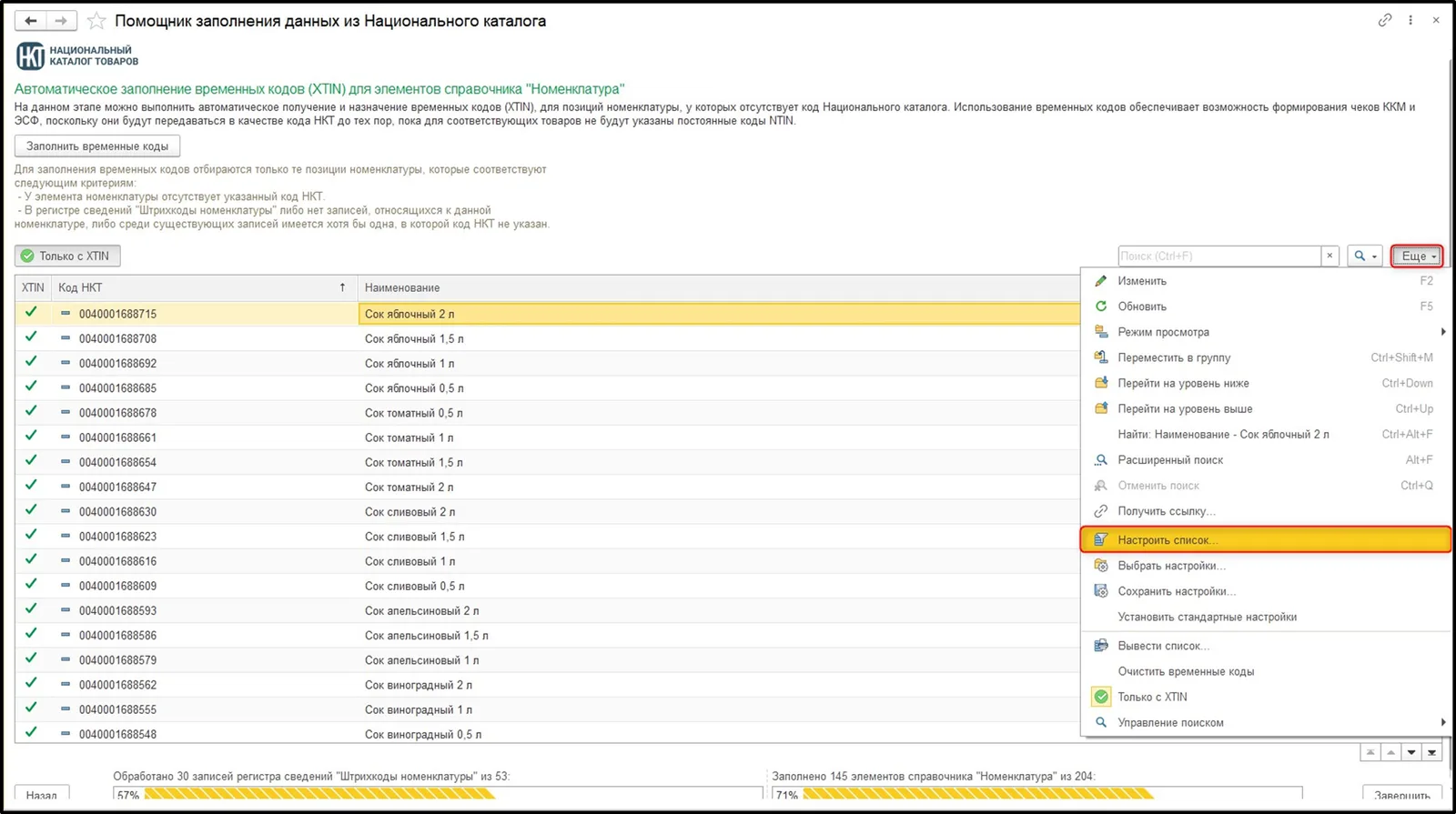Open the Еще dropdown menu
This screenshot has height=814, width=1456.
pos(1417,256)
